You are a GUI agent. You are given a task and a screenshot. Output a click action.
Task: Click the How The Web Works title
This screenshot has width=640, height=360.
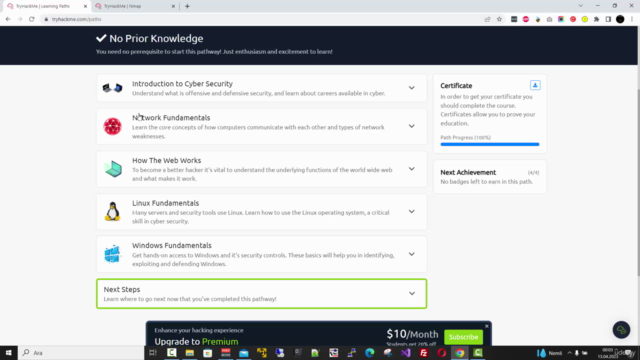point(167,160)
